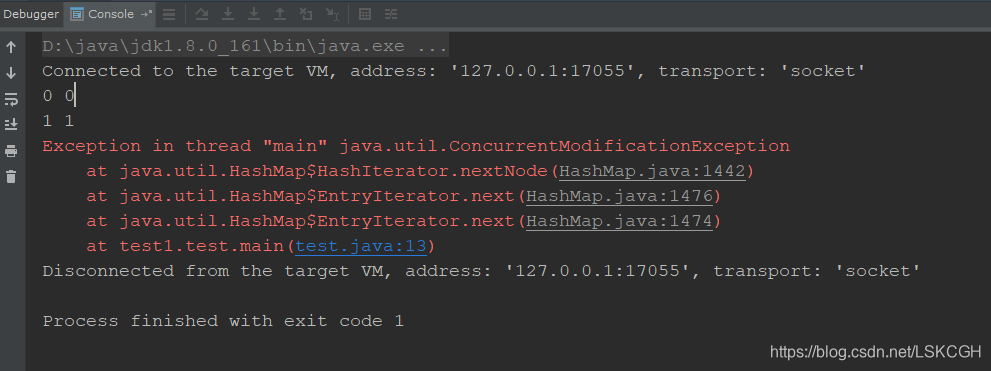Screen dimensions: 991x371
Task: Open the test.java:13 link
Action: 361,246
